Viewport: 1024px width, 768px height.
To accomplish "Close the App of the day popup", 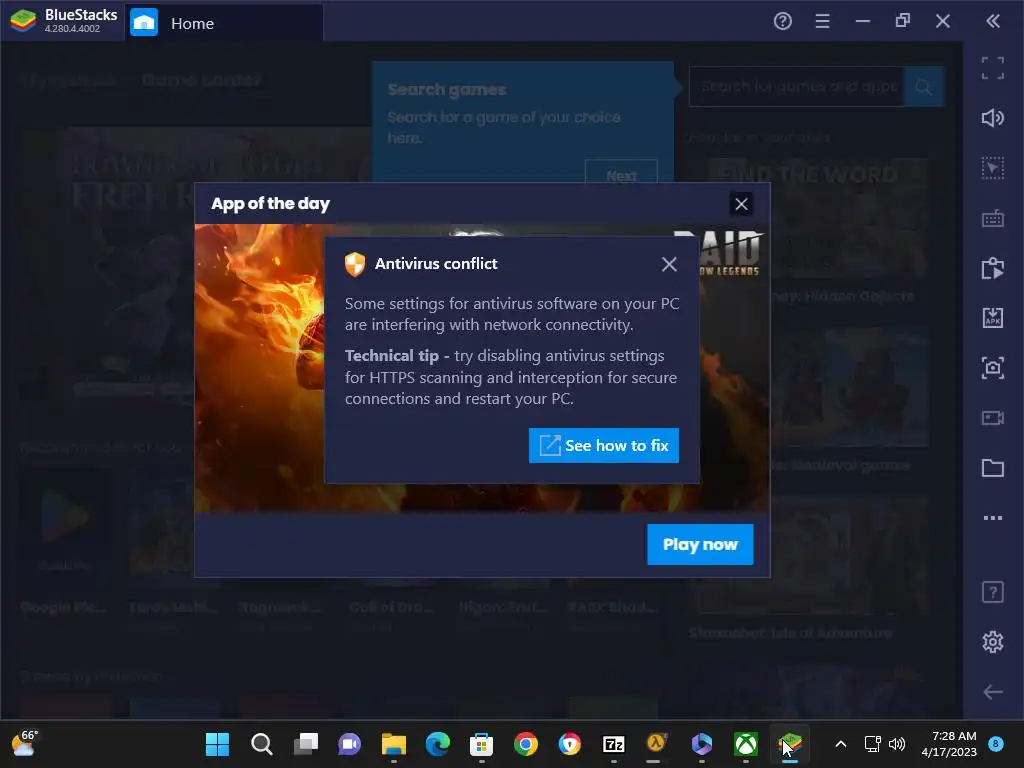I will pyautogui.click(x=741, y=204).
